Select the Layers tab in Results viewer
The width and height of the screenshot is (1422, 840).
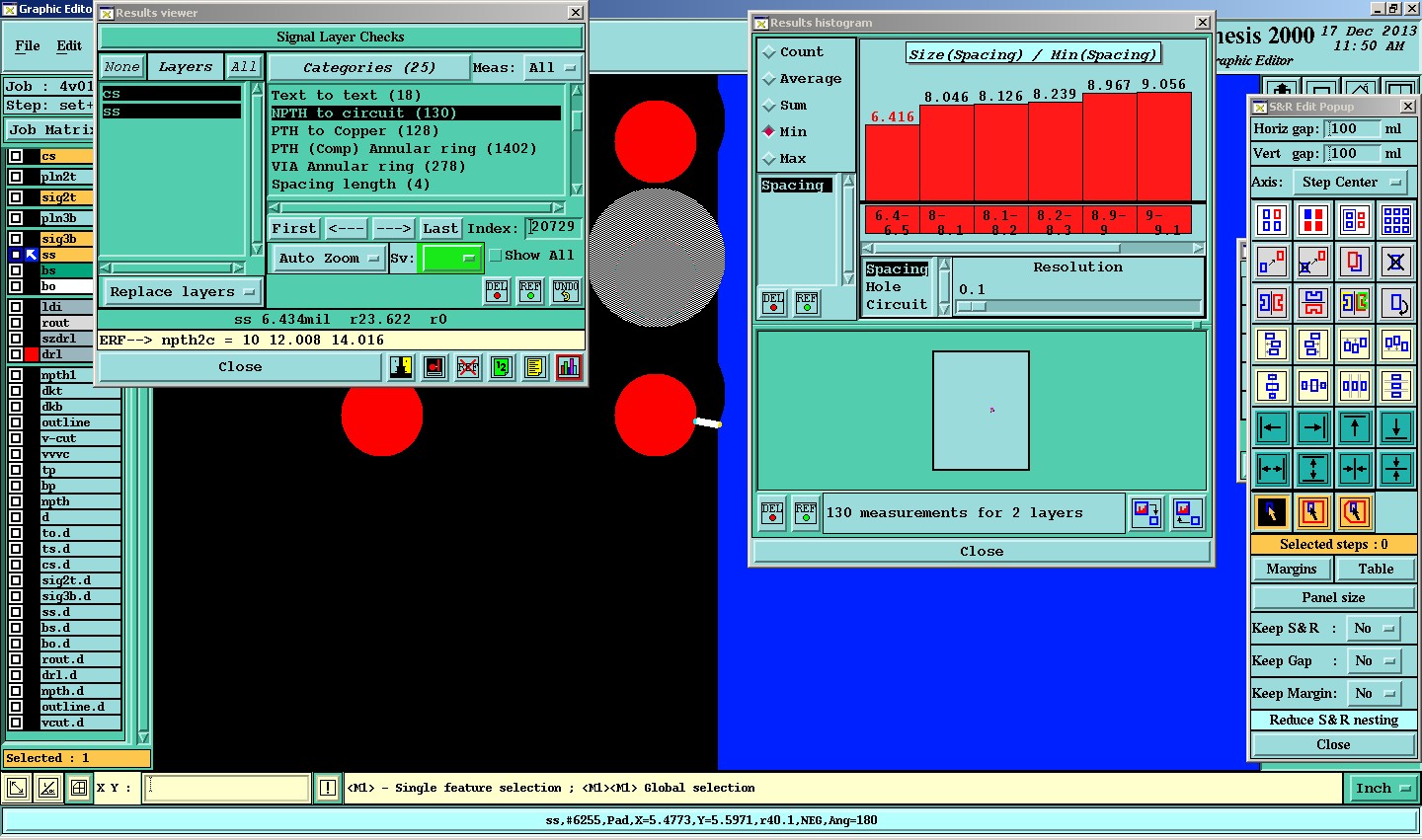186,67
